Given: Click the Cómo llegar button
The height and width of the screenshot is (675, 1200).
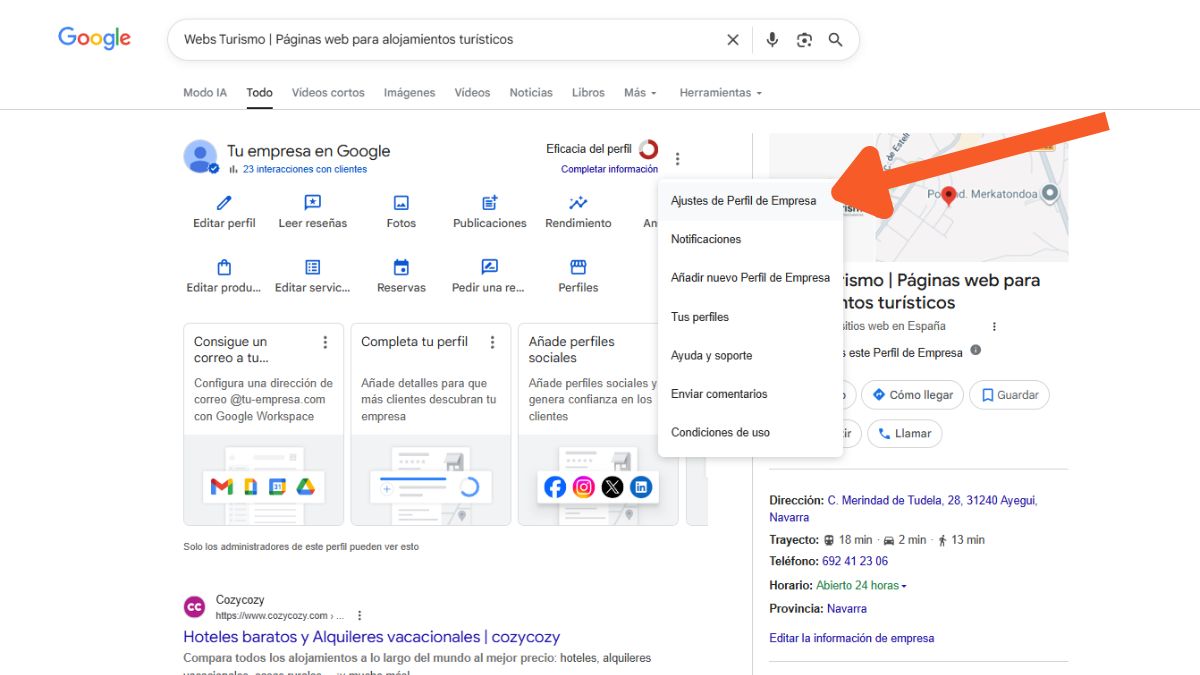Looking at the screenshot, I should point(911,394).
